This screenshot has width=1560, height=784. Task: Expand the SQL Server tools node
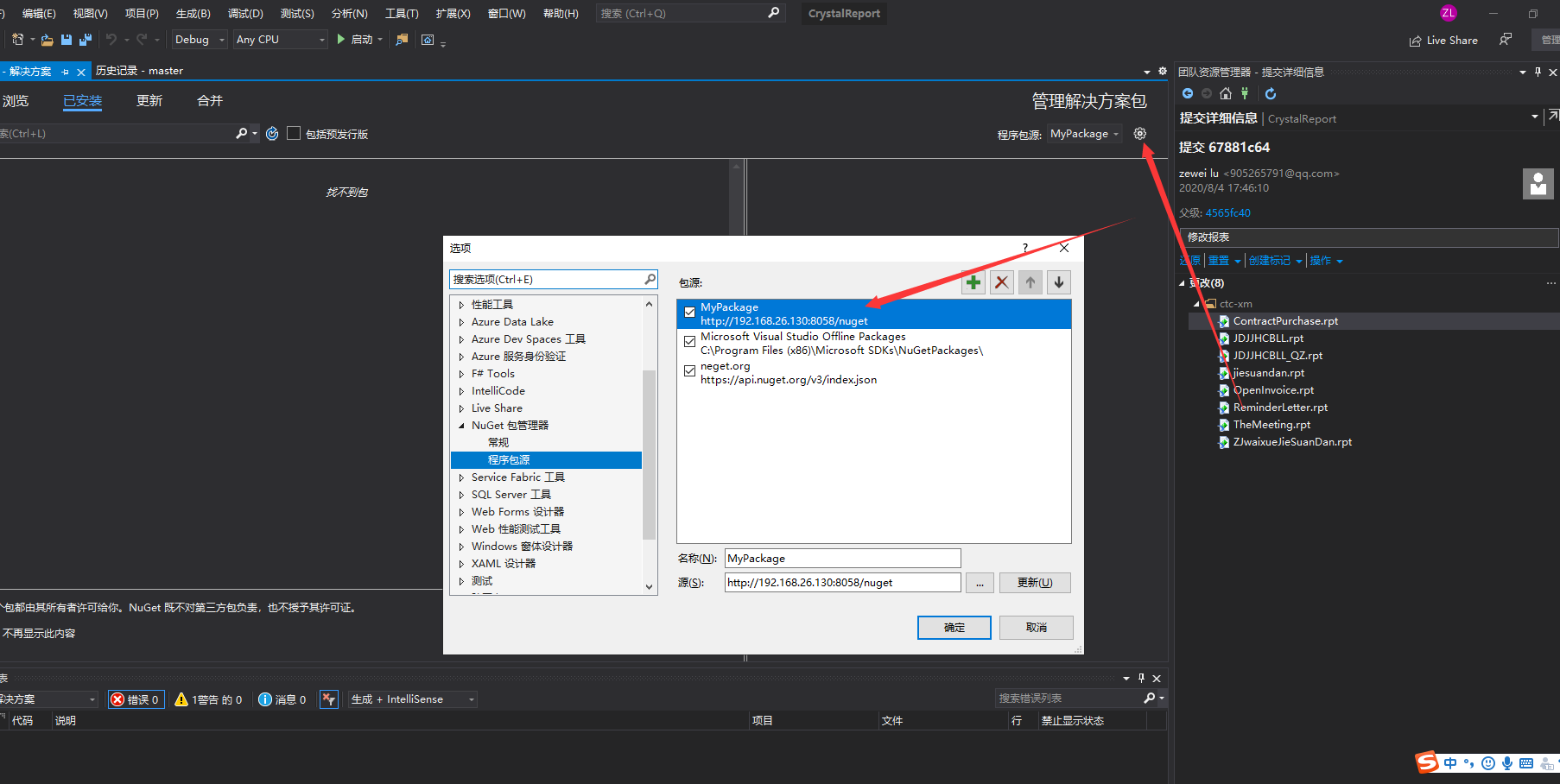(461, 495)
